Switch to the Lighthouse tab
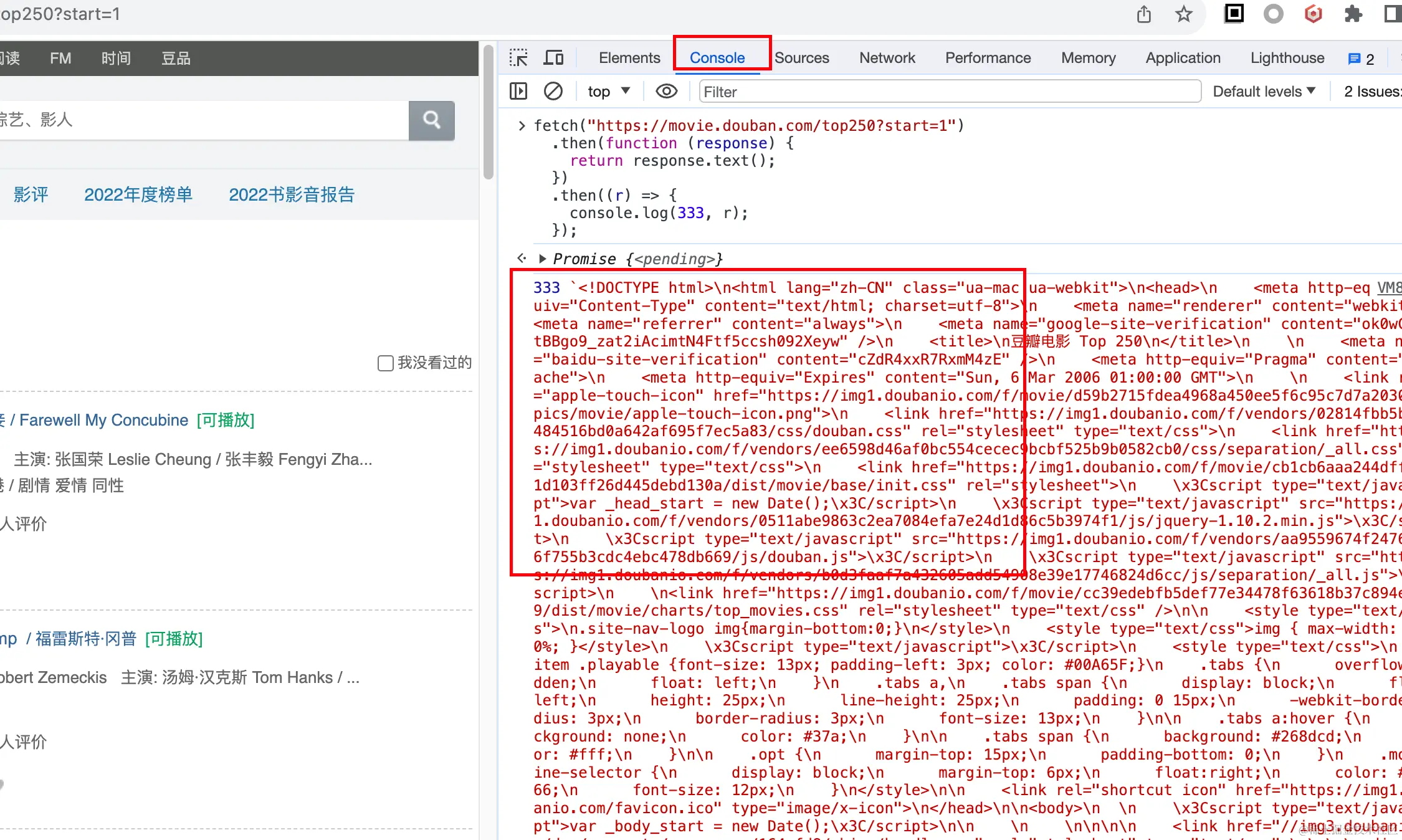 pyautogui.click(x=1288, y=58)
